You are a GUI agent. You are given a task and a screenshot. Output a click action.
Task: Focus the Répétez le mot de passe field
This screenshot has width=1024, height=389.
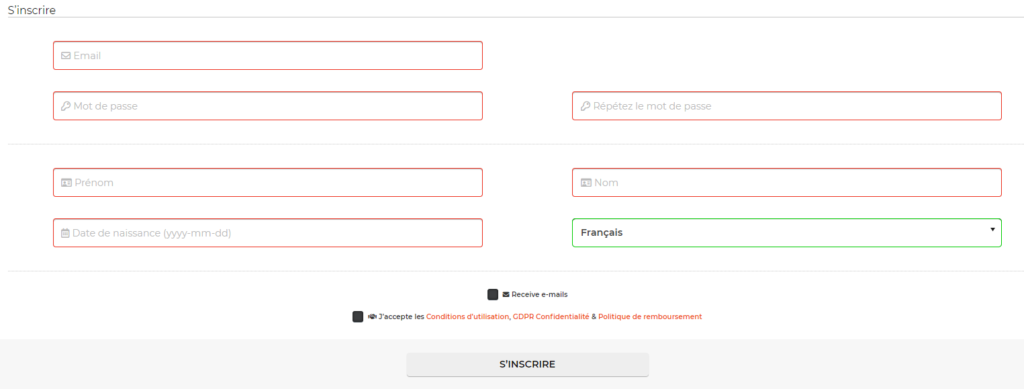click(786, 106)
